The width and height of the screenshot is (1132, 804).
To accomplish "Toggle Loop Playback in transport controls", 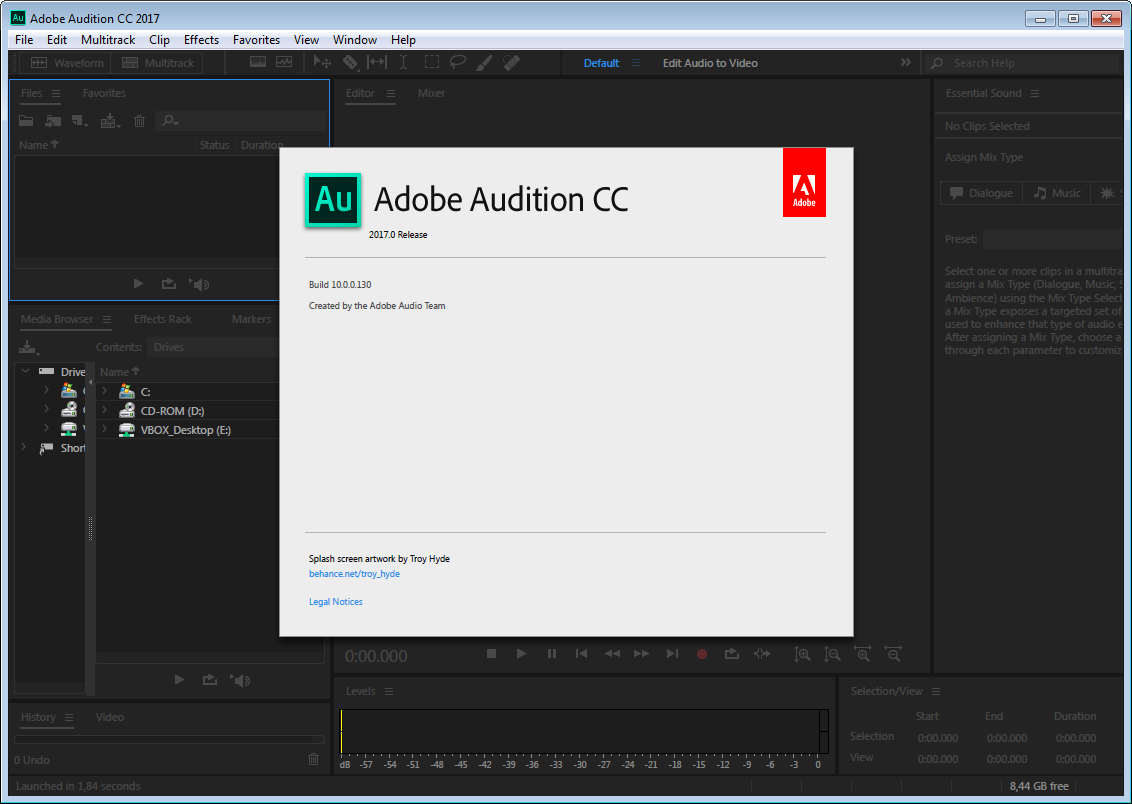I will coord(732,654).
